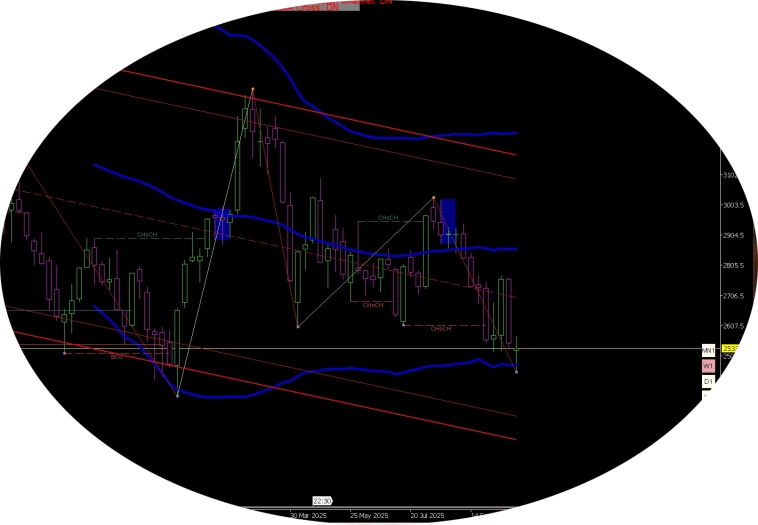Screen dimensions: 758x525
Task: Click the yellow current price label
Action: coord(730,348)
